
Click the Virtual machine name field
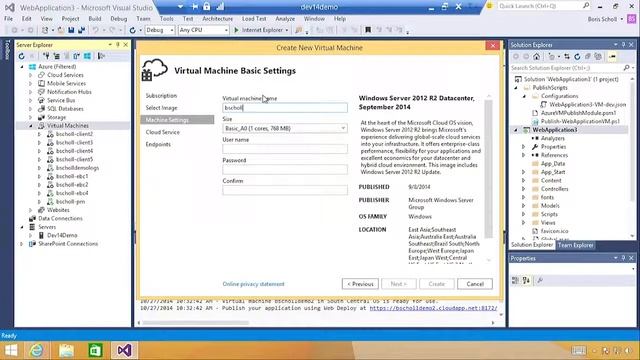pyautogui.click(x=285, y=108)
